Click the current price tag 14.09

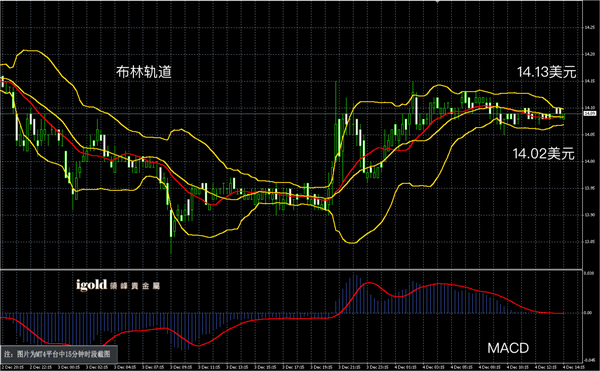[x=590, y=114]
